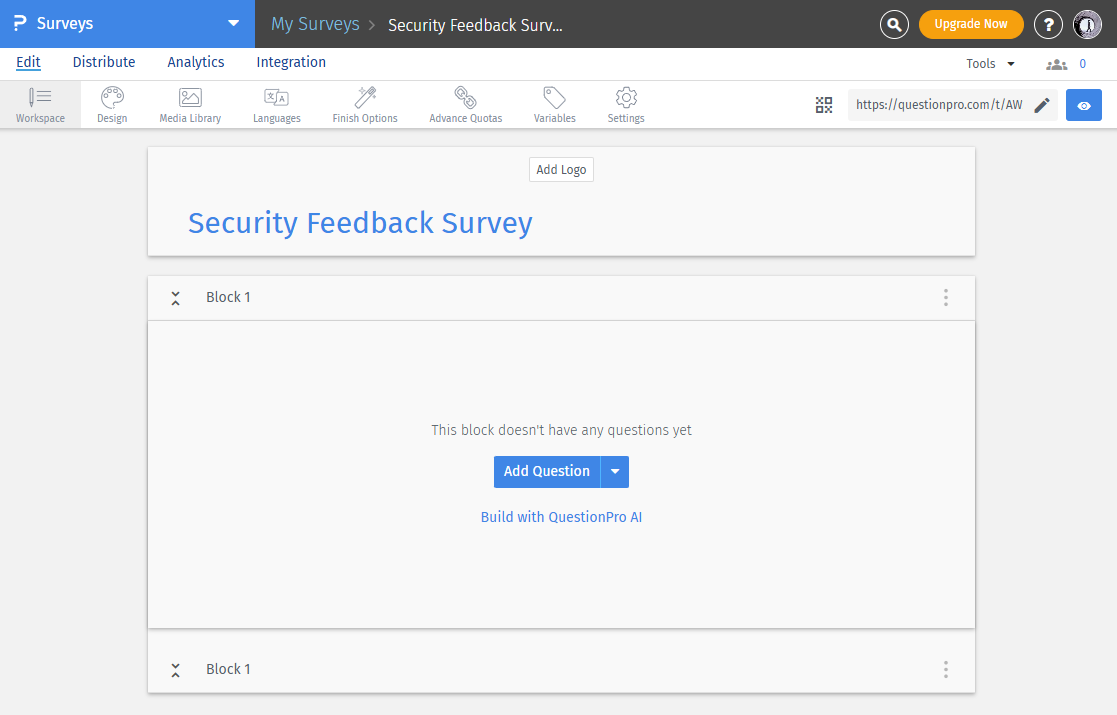This screenshot has width=1117, height=715.
Task: Click the Add Question button
Action: [547, 471]
